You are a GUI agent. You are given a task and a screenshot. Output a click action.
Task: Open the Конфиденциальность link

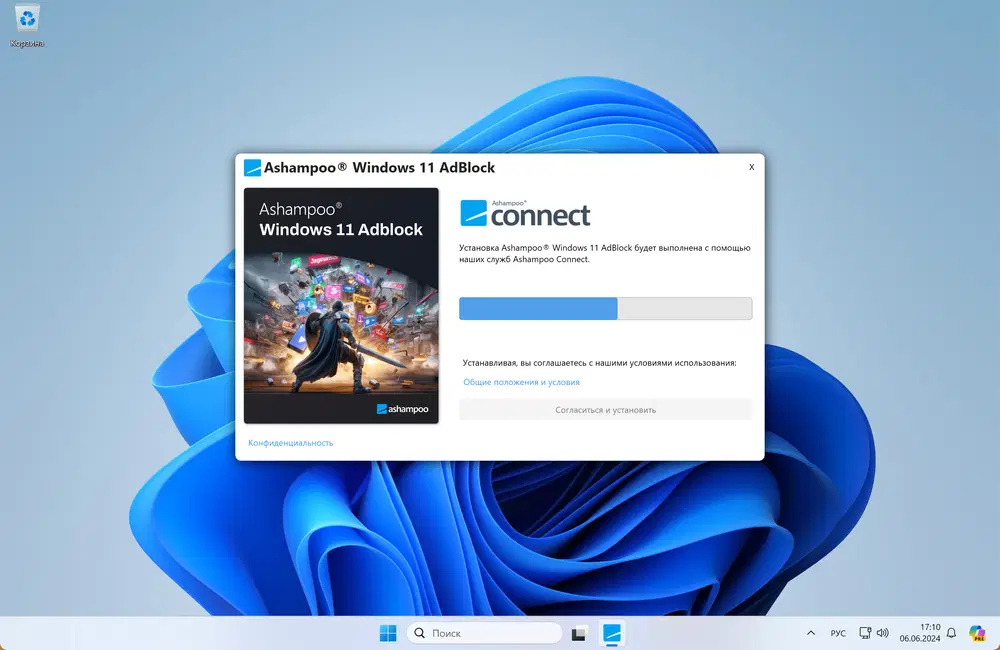(290, 443)
